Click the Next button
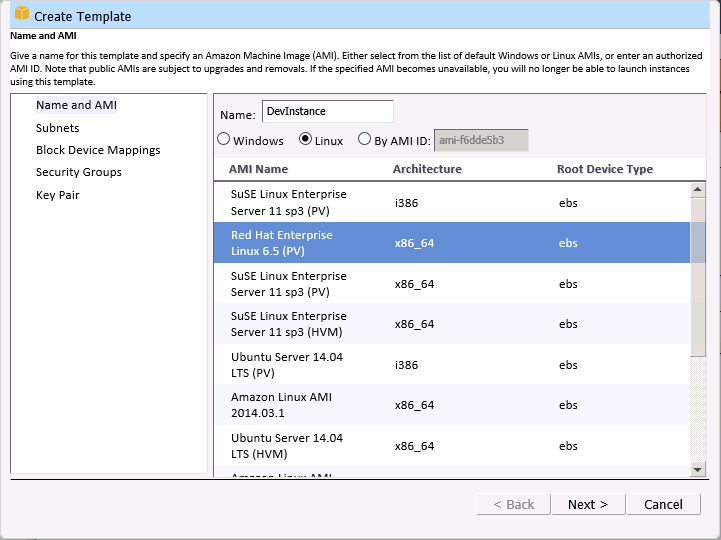This screenshot has height=540, width=721. pyautogui.click(x=587, y=504)
